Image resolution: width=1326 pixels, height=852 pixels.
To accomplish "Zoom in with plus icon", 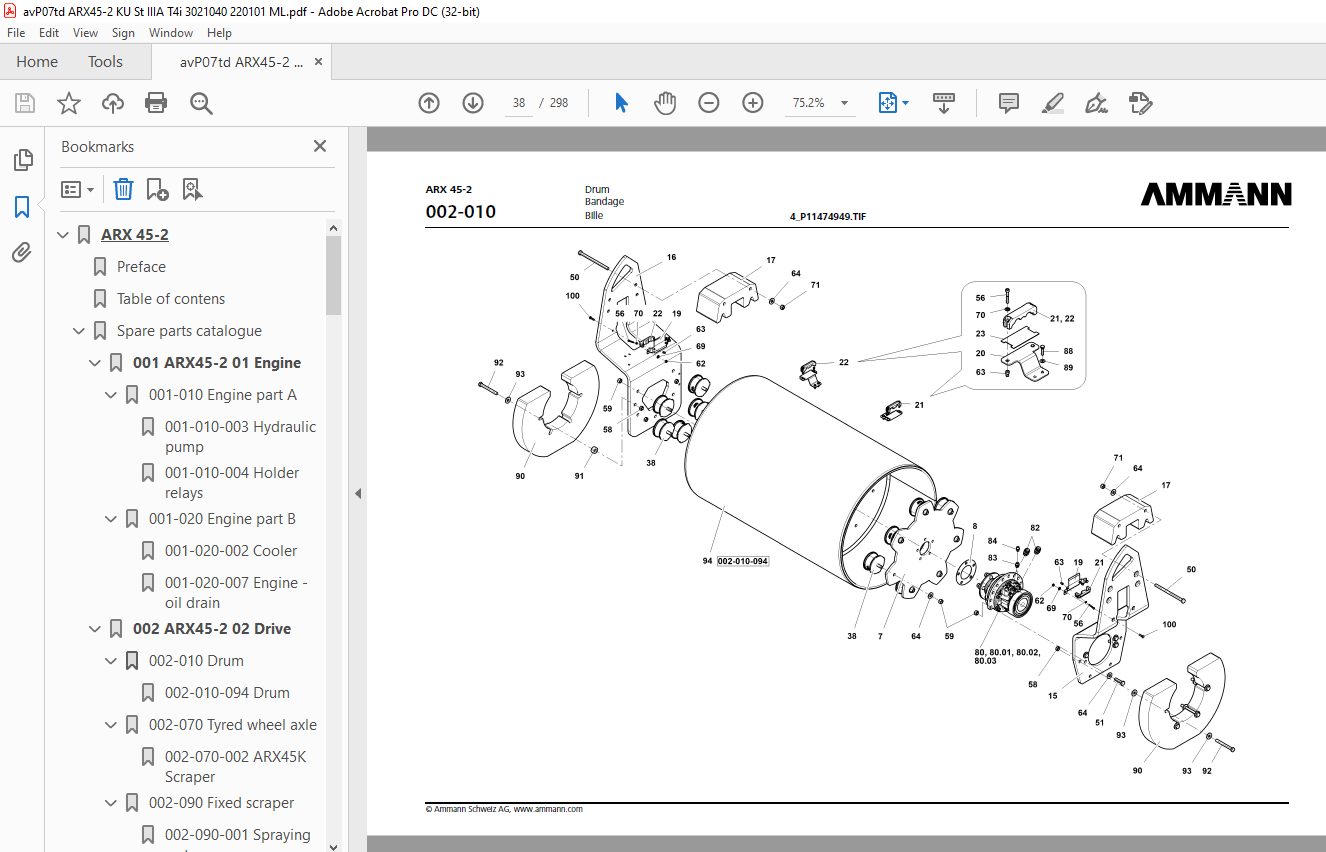I will click(x=753, y=103).
